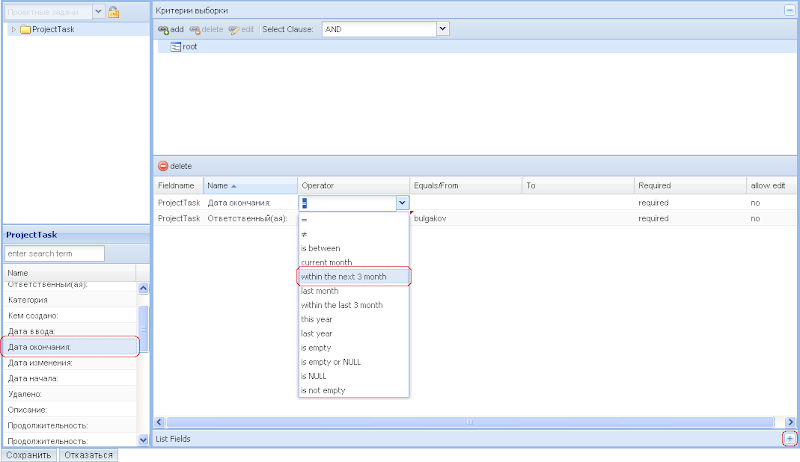Choose 'is between' from the operator list
Image resolution: width=800 pixels, height=462 pixels.
(321, 248)
